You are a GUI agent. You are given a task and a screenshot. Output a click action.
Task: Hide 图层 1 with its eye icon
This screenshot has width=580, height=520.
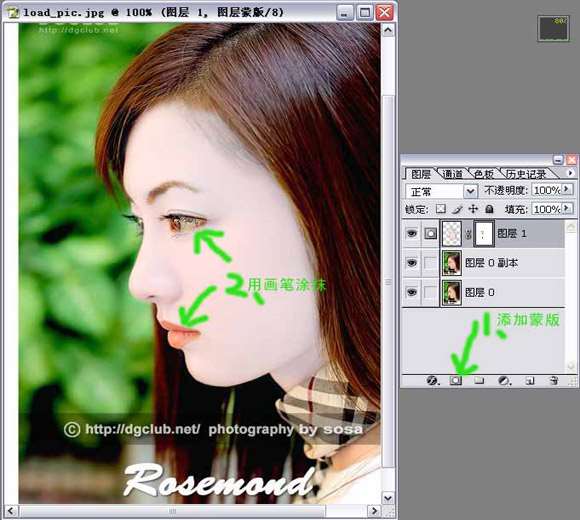(412, 233)
